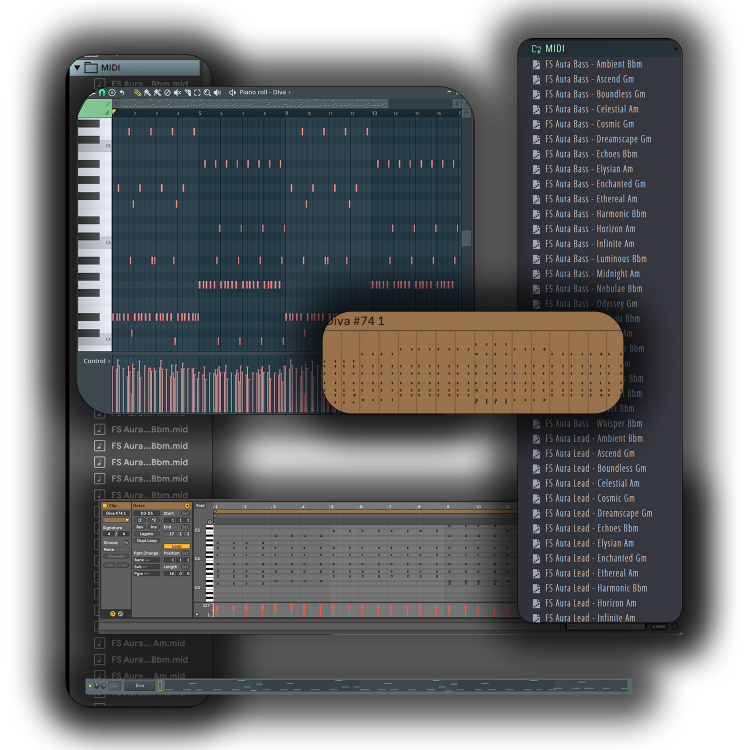This screenshot has width=750, height=750.
Task: Click the zoom magnifier tool in piano roll toolbar
Action: (x=207, y=92)
